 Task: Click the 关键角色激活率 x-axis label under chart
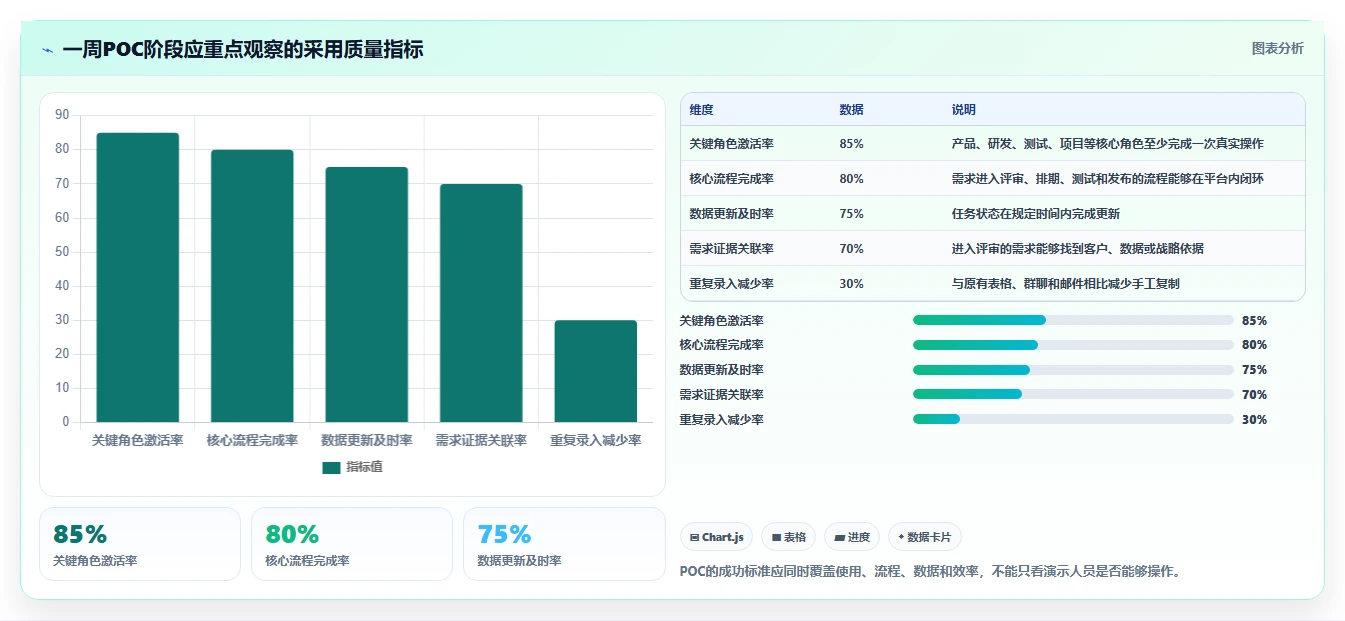pos(138,440)
